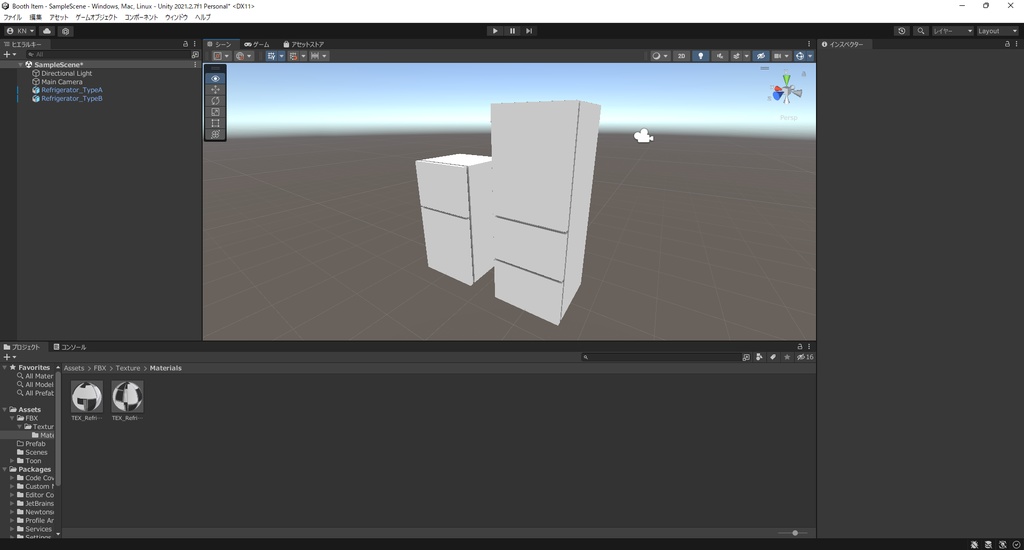Click the scene orientation gizmo
Screen dimensions: 1024x550
(786, 91)
